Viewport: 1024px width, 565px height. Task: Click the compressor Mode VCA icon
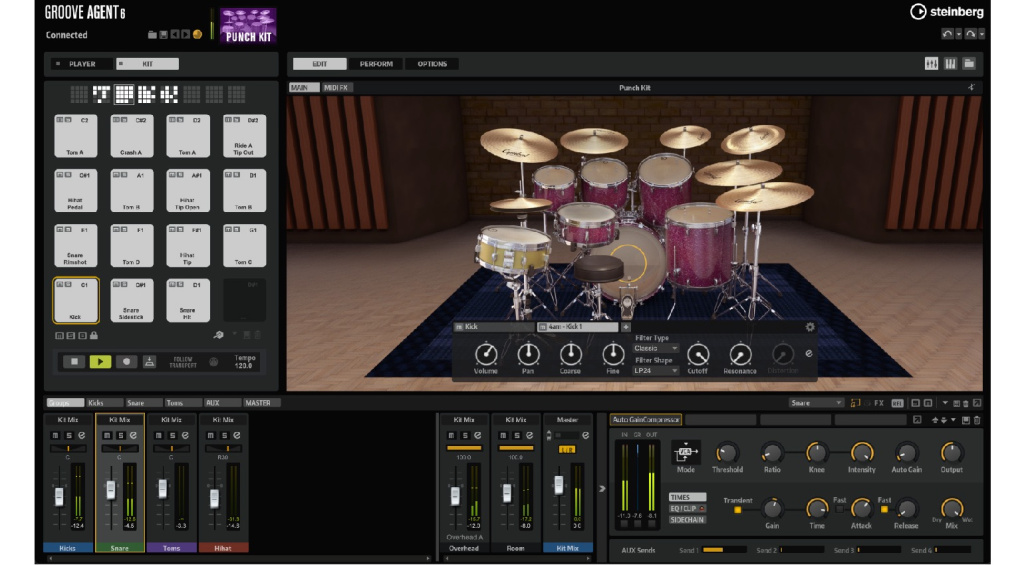pyautogui.click(x=686, y=451)
